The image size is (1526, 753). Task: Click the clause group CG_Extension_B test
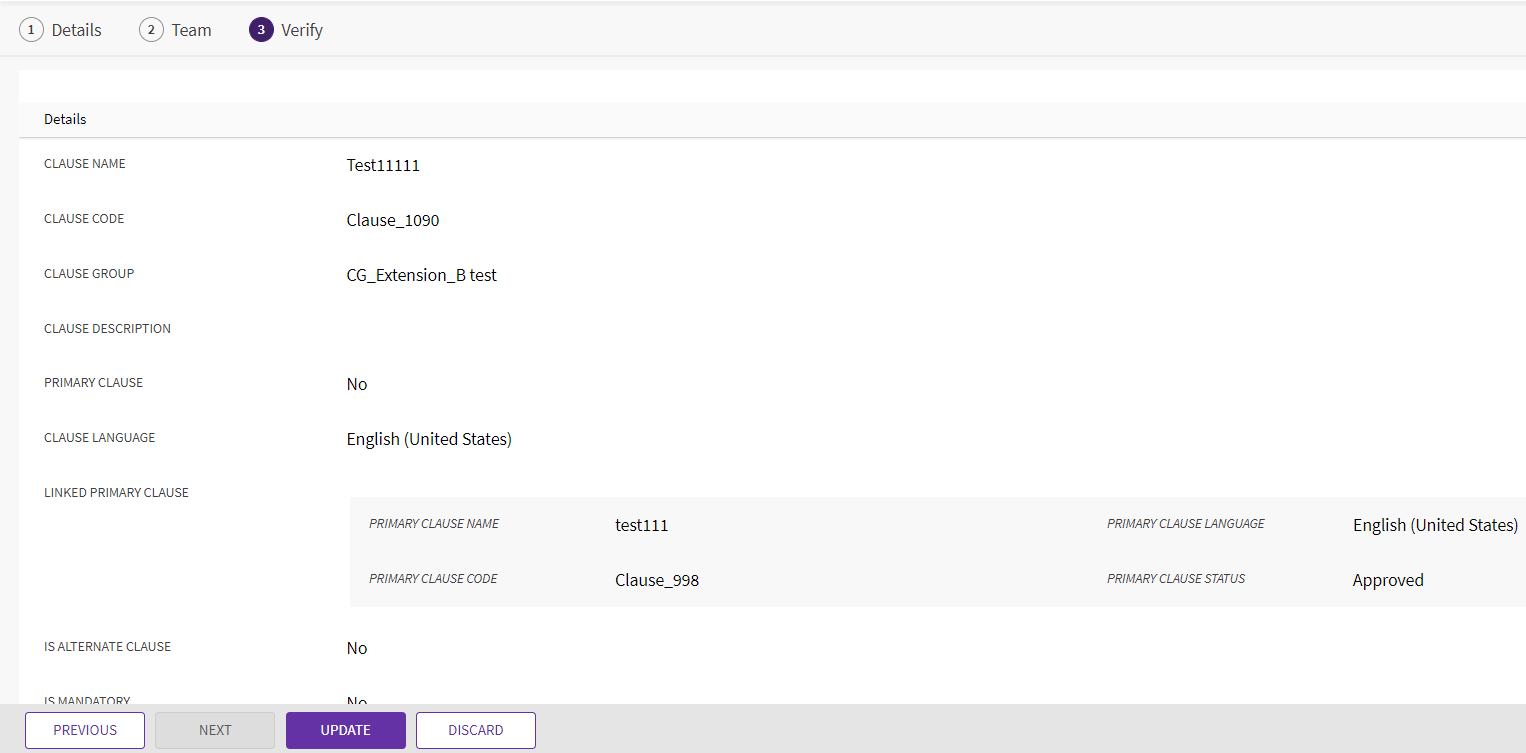point(421,275)
